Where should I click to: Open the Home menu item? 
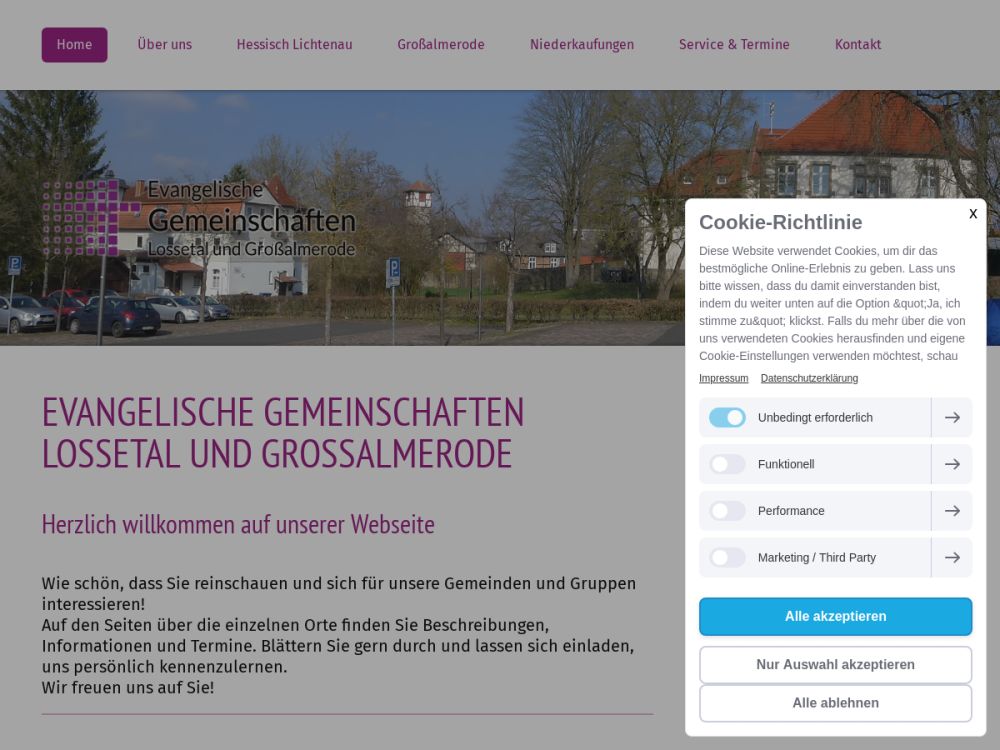(x=74, y=45)
